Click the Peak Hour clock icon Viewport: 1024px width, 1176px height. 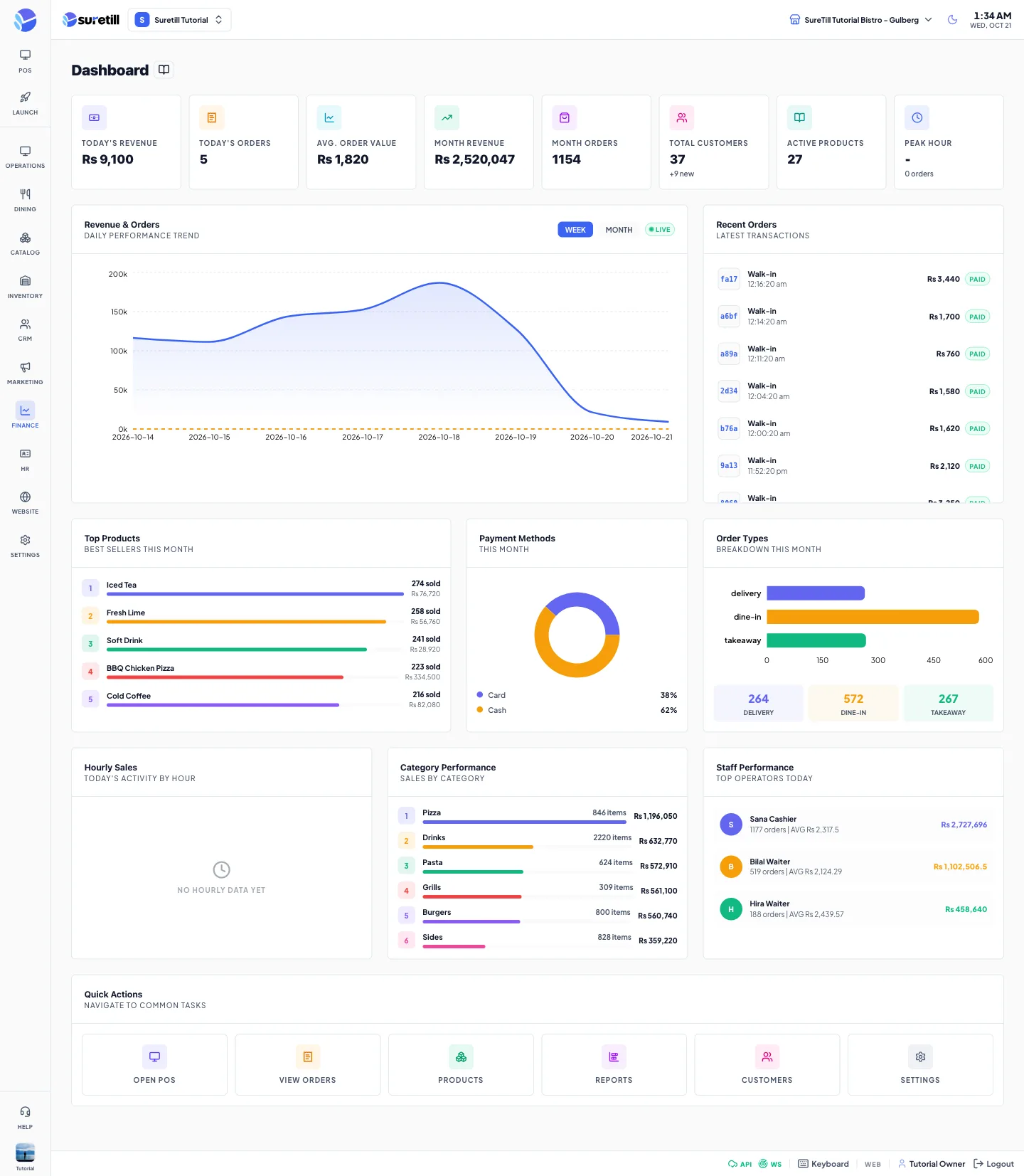[x=917, y=117]
